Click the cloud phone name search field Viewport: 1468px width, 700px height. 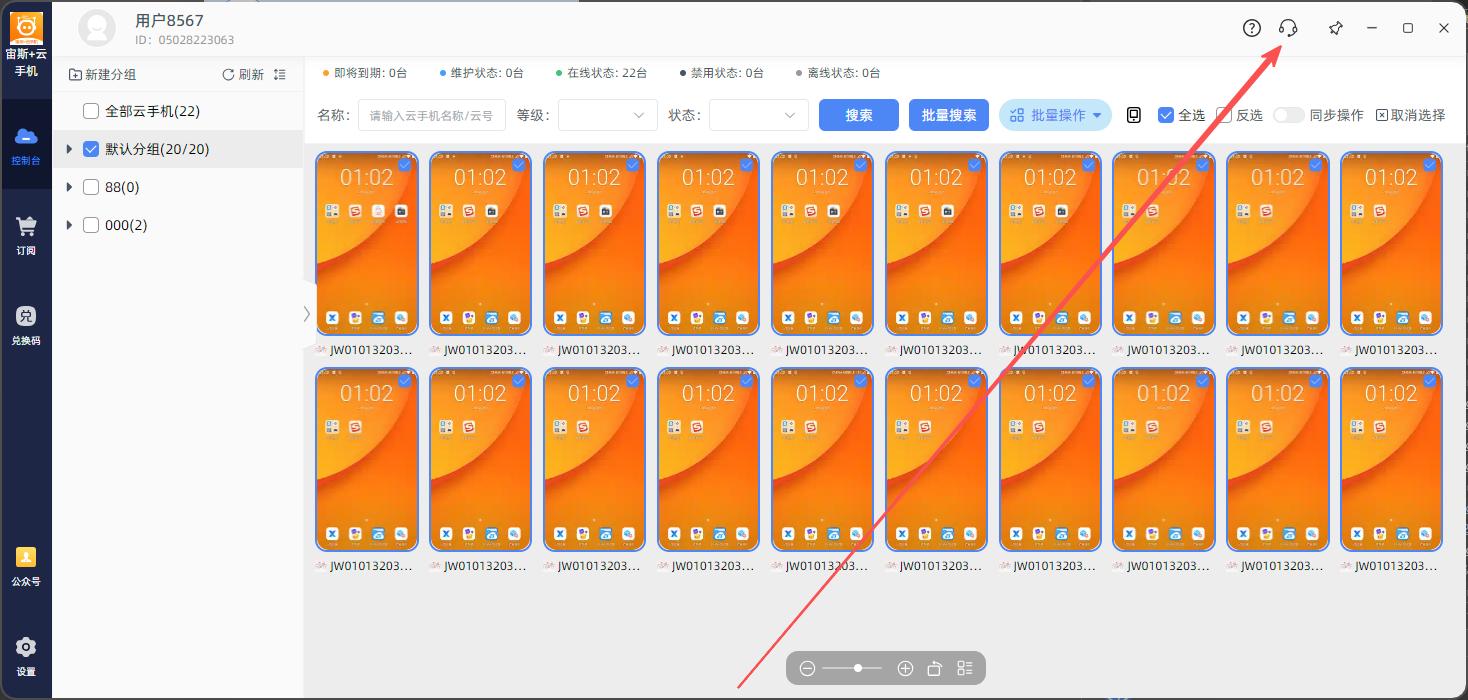coord(432,115)
